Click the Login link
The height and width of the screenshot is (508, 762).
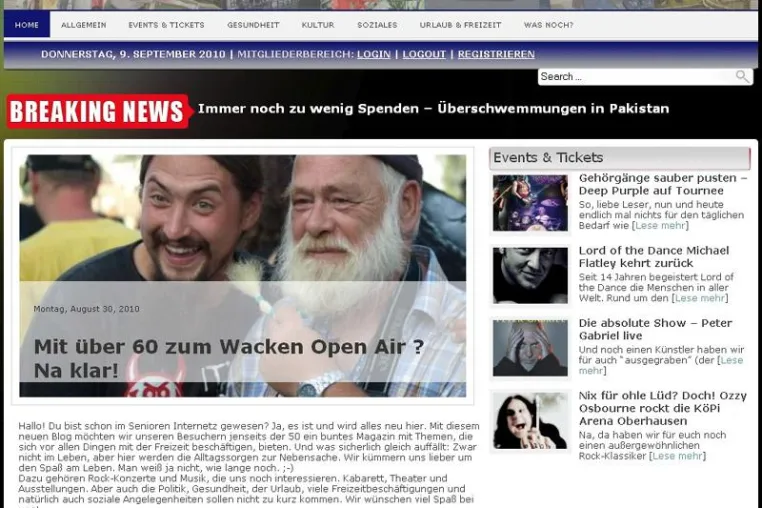374,54
